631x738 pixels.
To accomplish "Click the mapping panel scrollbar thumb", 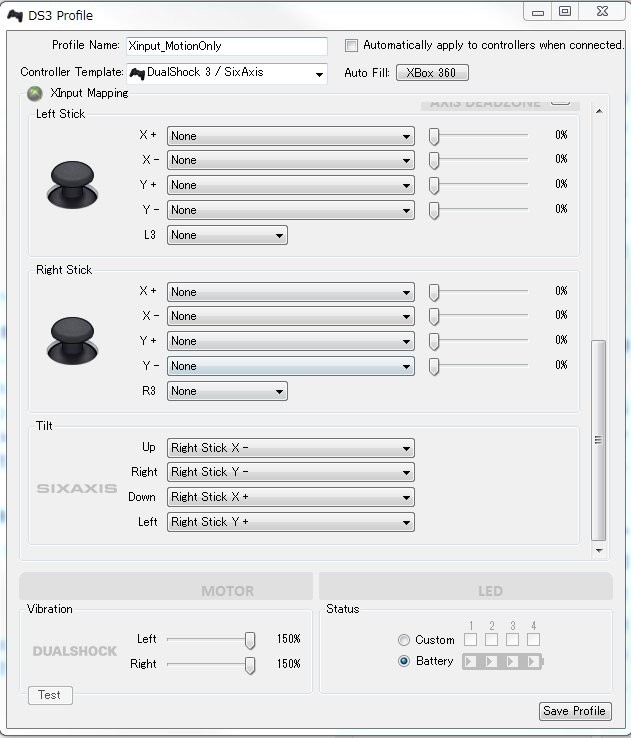I will click(x=599, y=440).
